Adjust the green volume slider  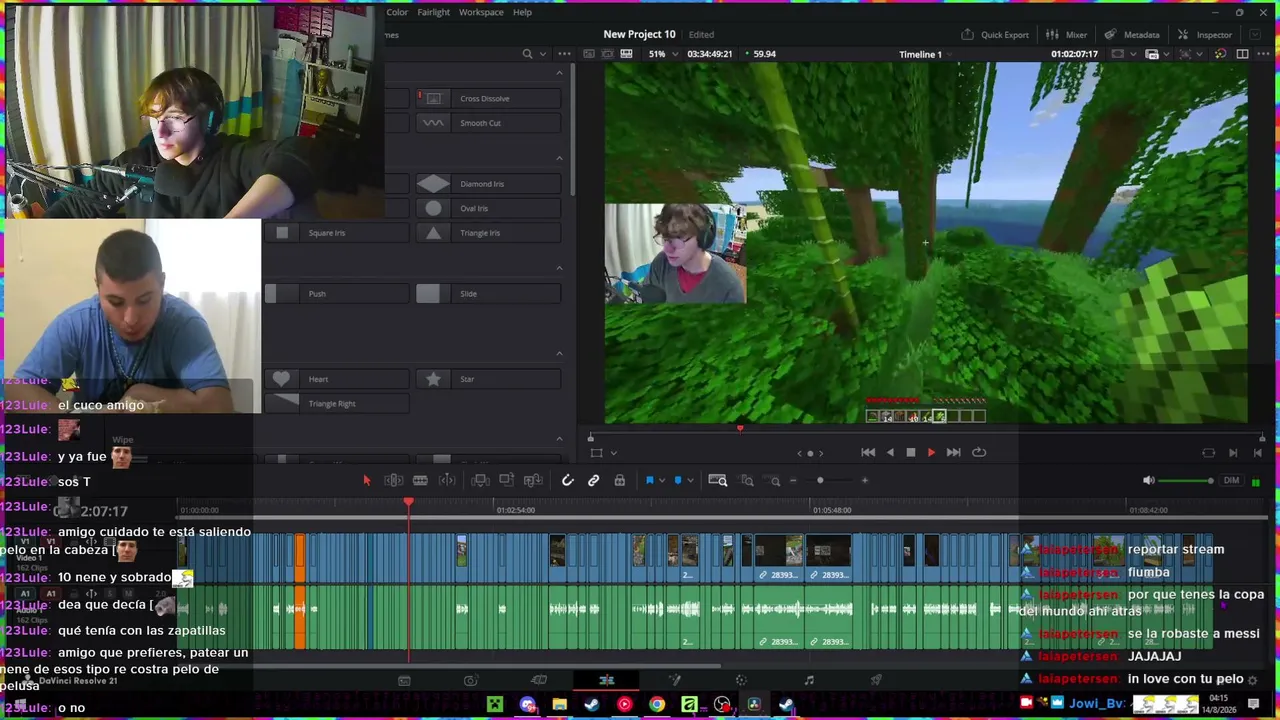click(x=1185, y=481)
